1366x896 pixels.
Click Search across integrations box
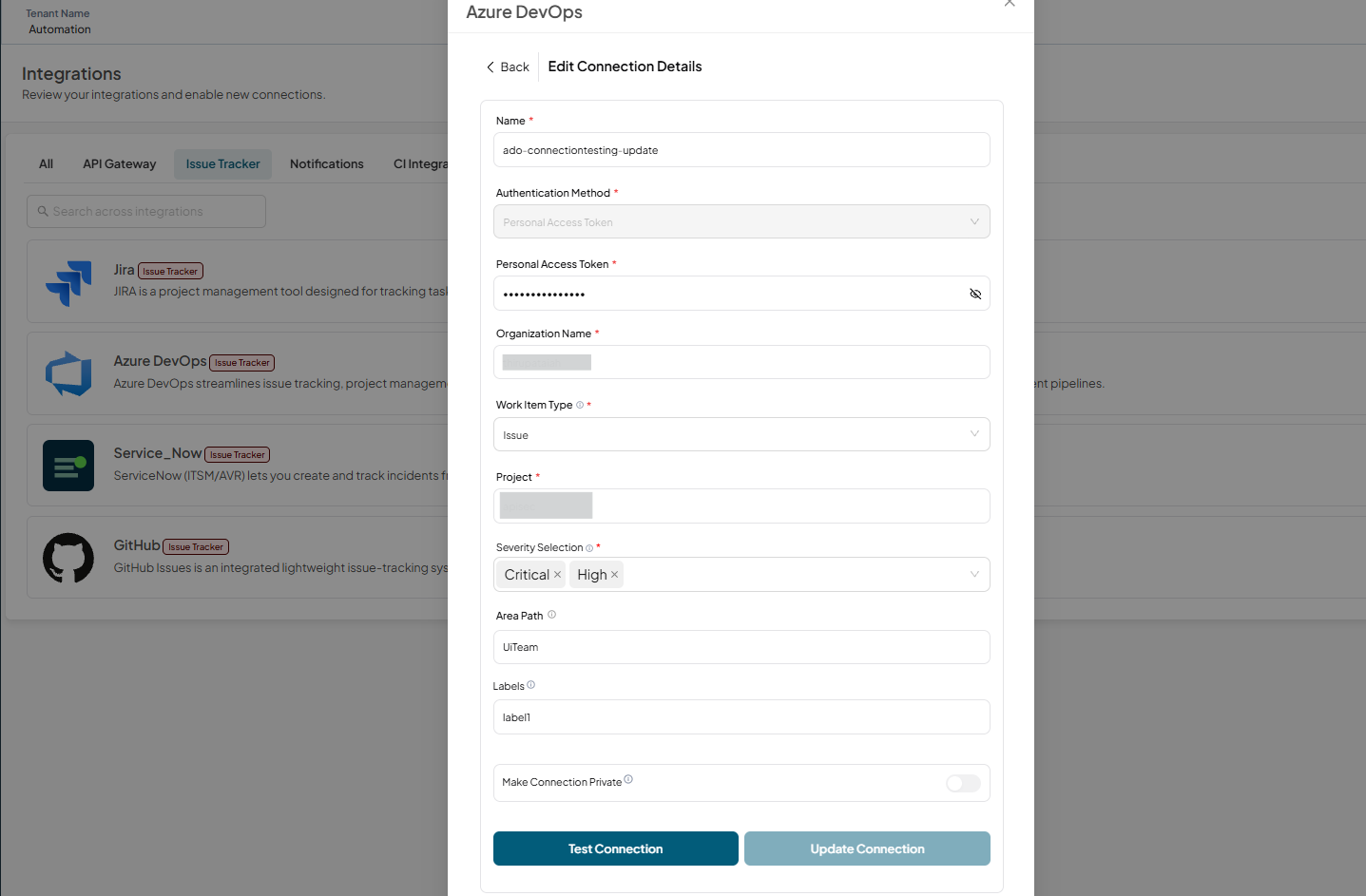point(146,211)
